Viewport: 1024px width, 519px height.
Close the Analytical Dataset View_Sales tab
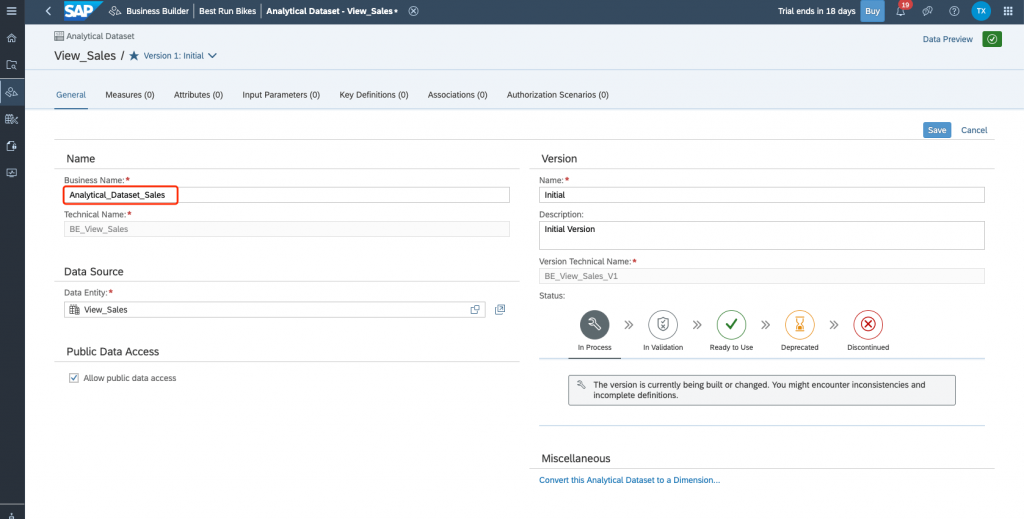(x=413, y=11)
